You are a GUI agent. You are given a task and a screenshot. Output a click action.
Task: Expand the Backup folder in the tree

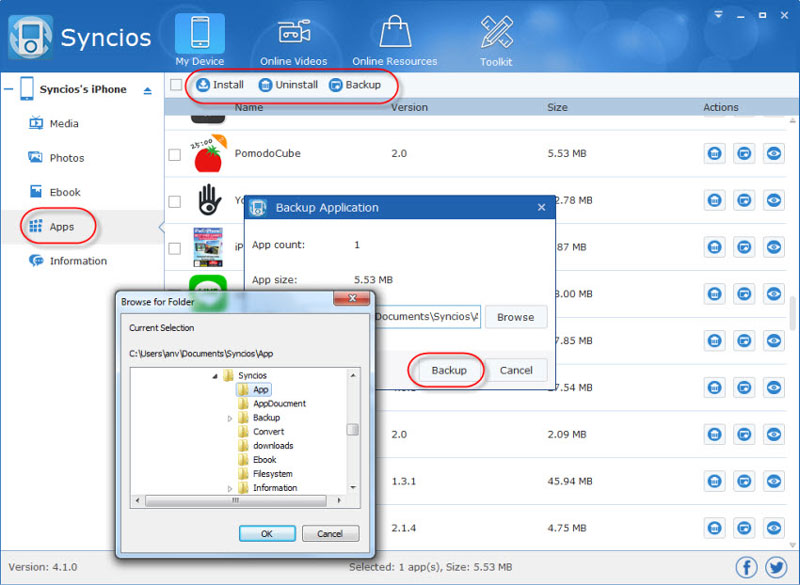[230, 418]
